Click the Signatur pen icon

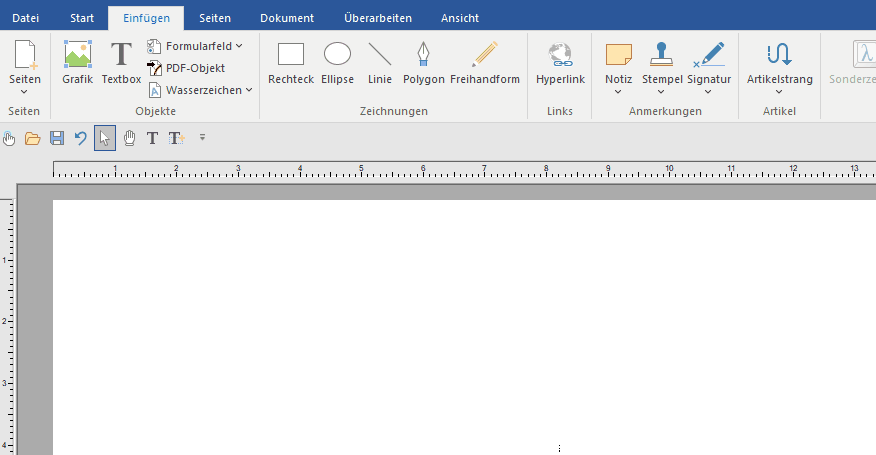pyautogui.click(x=709, y=55)
